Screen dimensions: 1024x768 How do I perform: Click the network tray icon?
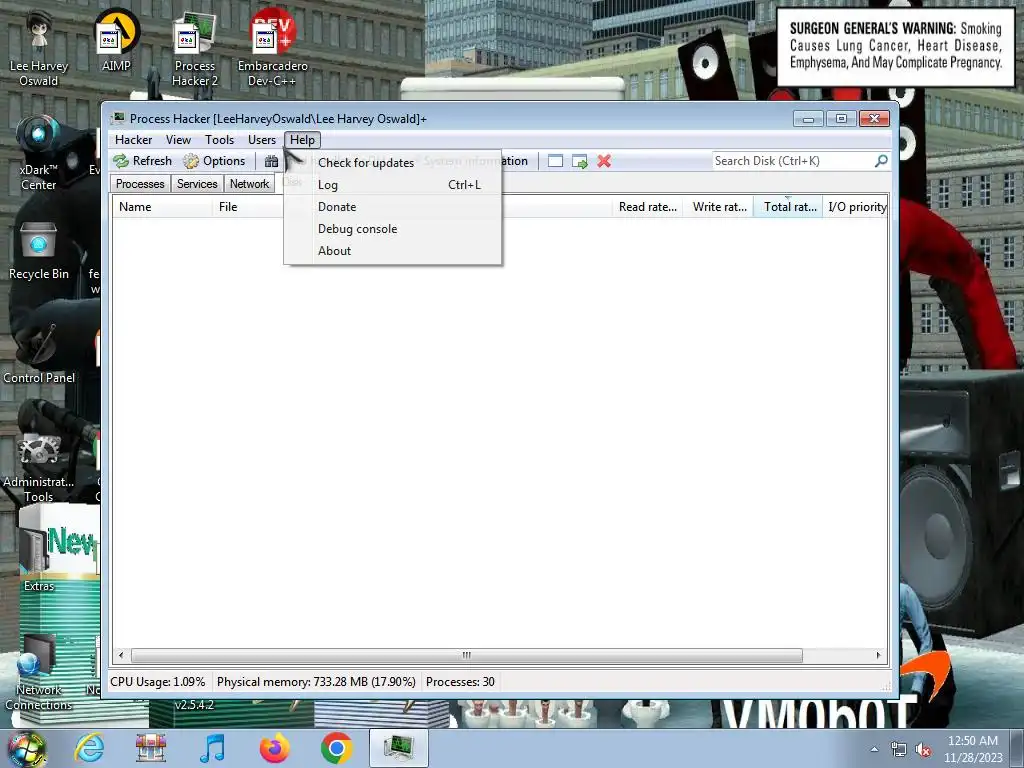[899, 749]
